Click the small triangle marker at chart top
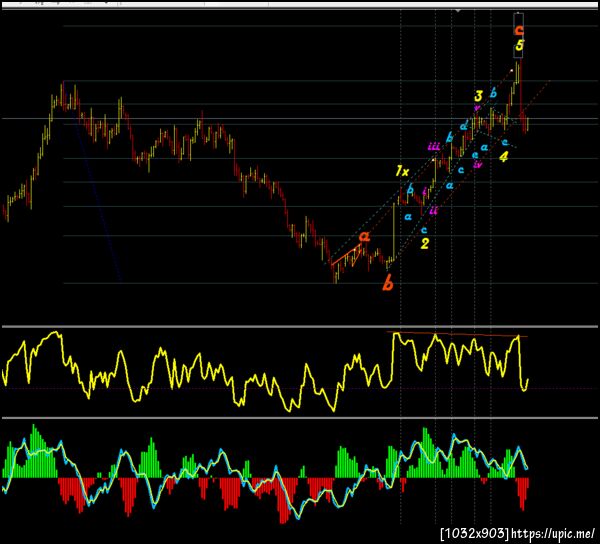 458,11
